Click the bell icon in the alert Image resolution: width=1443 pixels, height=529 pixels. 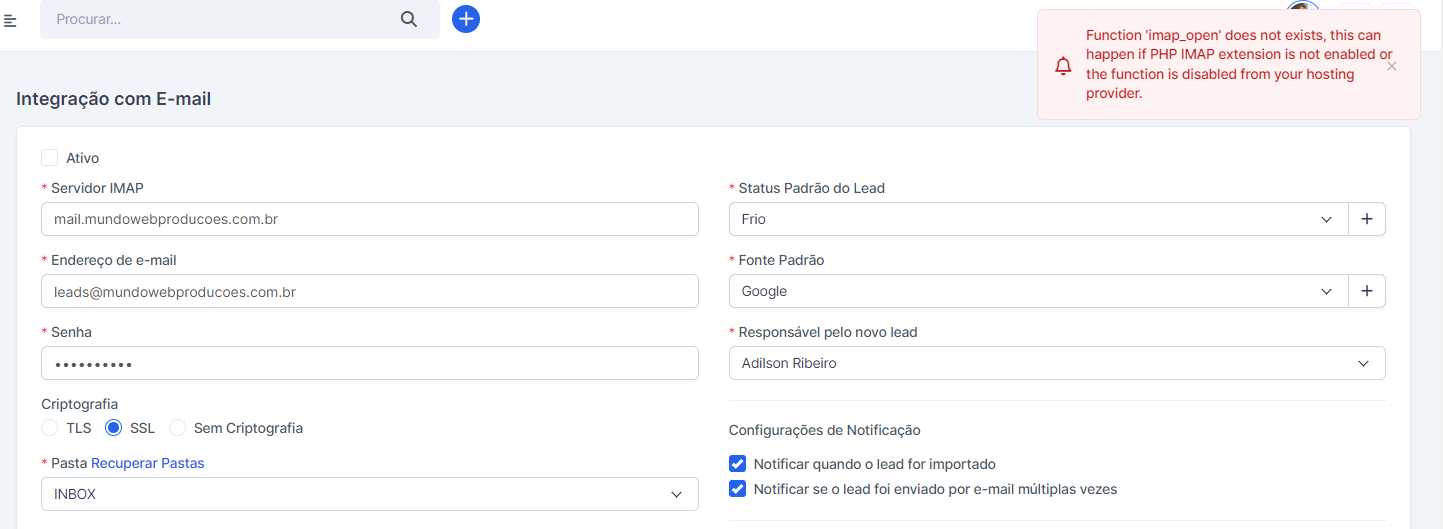[1063, 66]
